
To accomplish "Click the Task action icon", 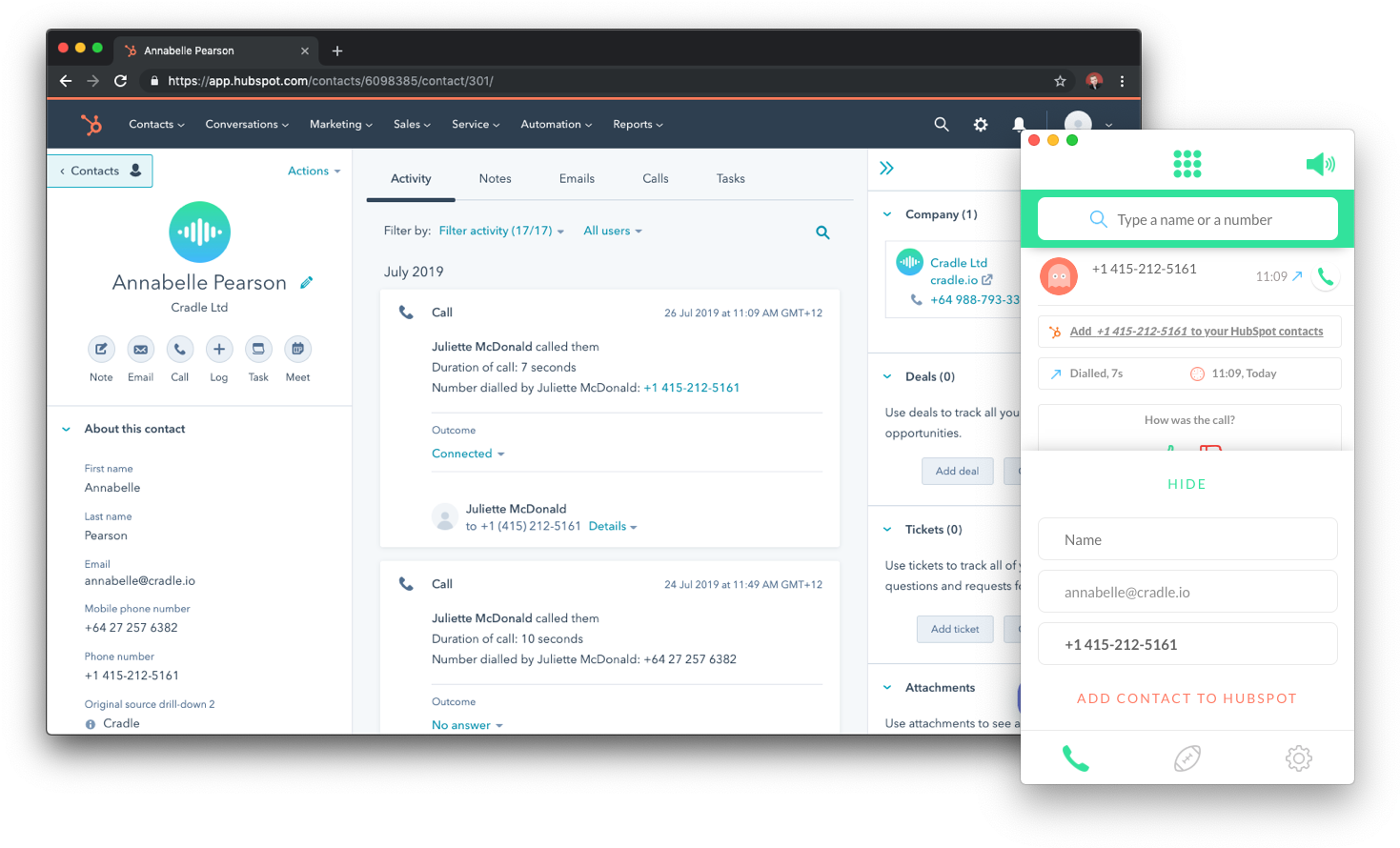I will tap(258, 349).
